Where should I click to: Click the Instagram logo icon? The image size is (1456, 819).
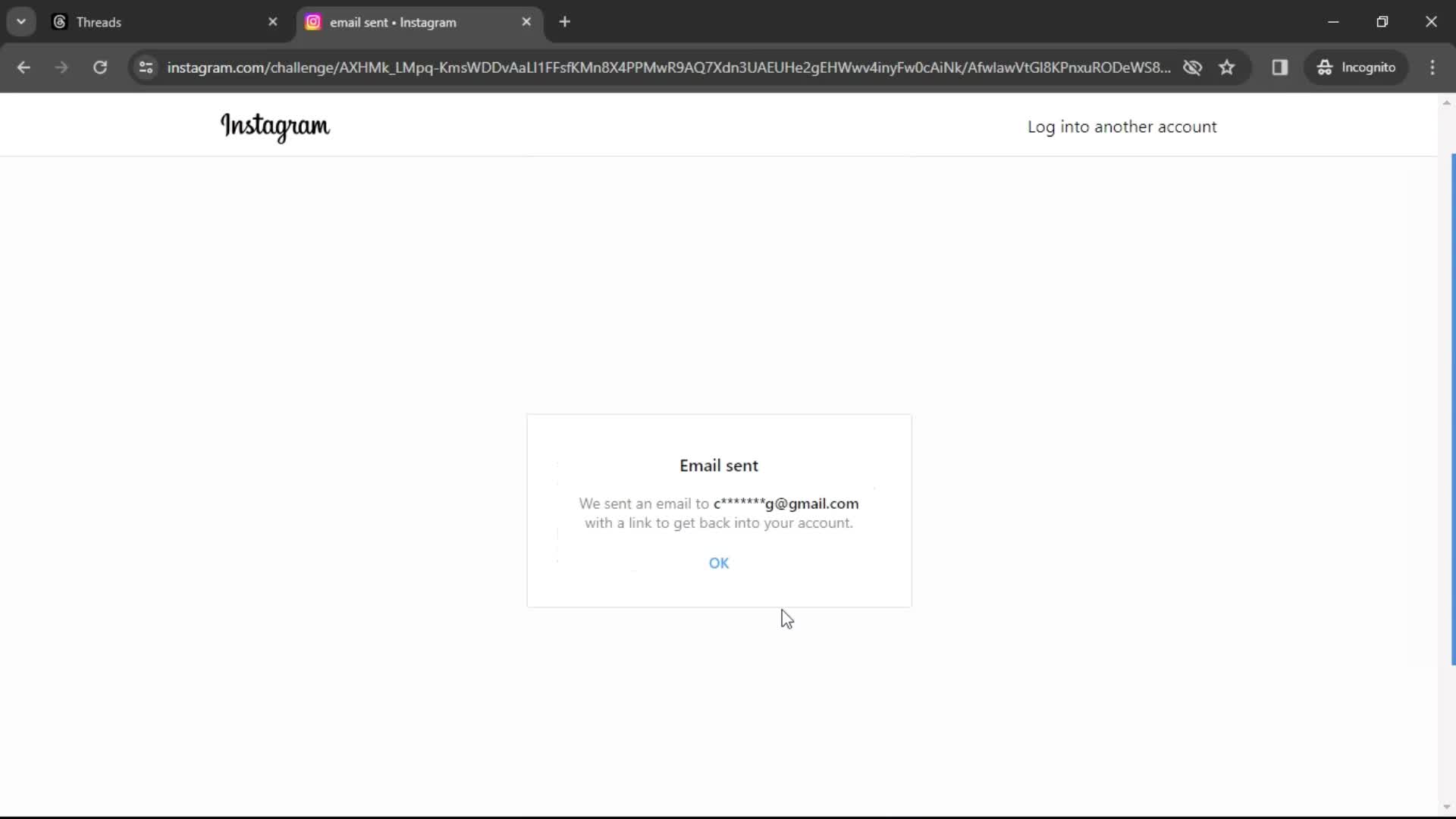[x=275, y=127]
